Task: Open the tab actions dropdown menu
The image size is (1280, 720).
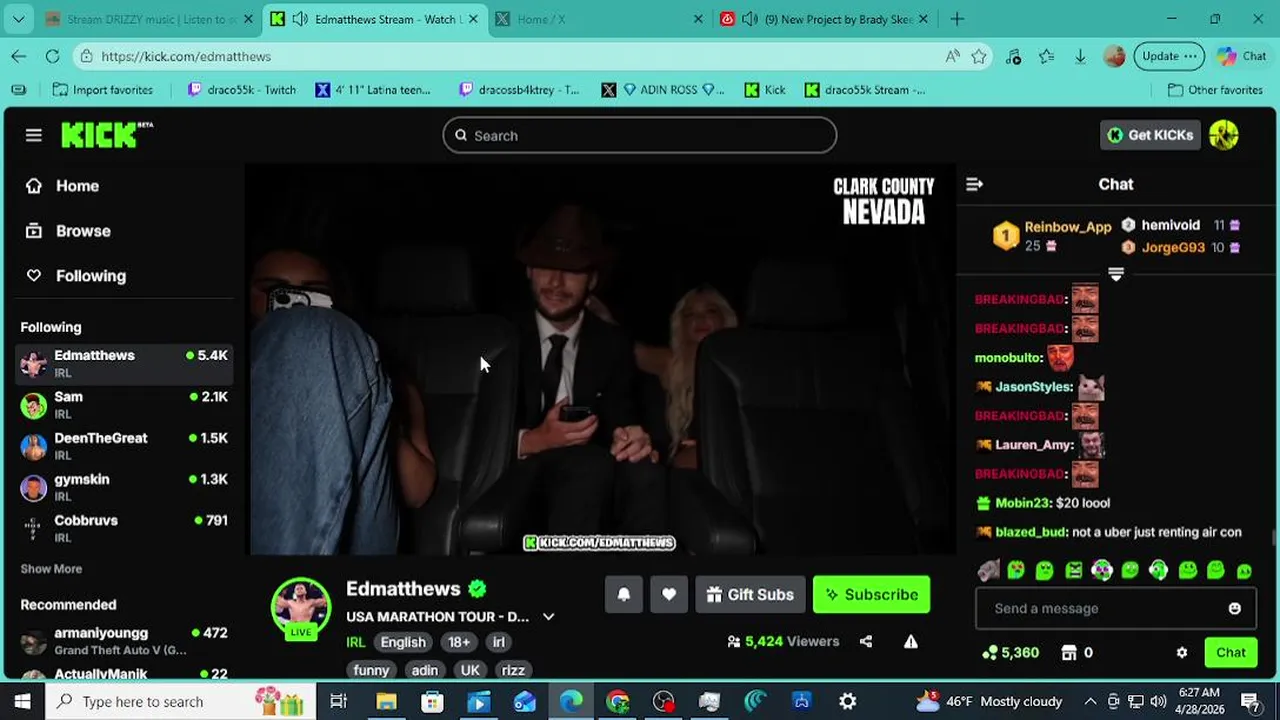Action: pos(19,19)
